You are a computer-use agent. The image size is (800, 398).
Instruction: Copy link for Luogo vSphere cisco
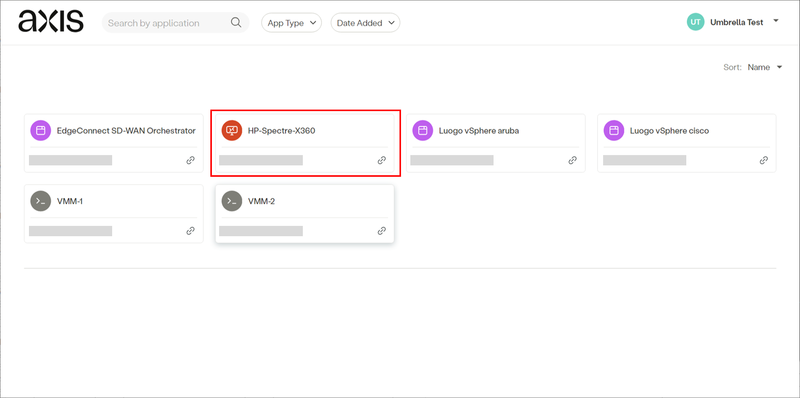click(x=764, y=160)
